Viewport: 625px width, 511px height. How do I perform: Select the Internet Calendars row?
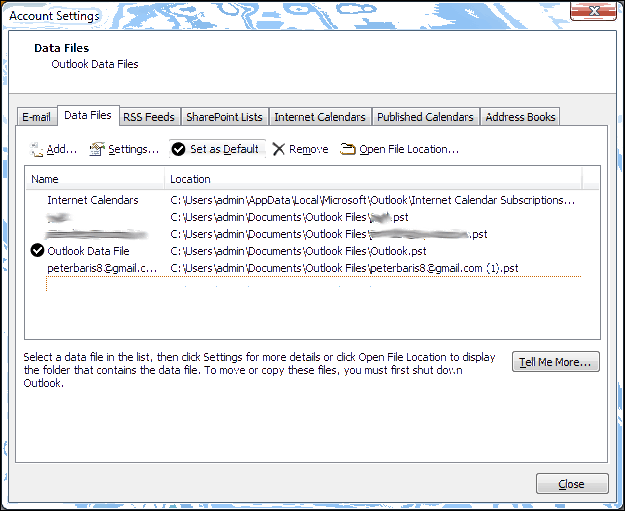tap(304, 200)
